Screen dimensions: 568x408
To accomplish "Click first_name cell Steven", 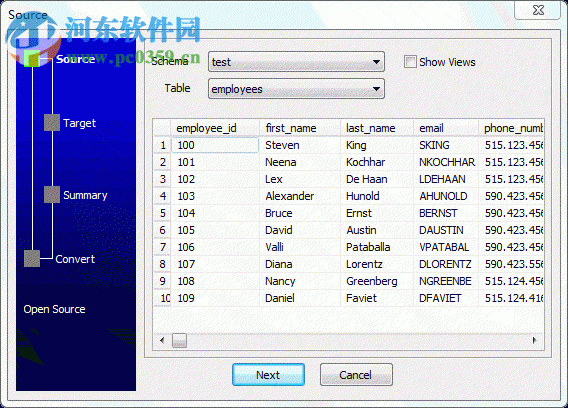I will 300,145.
